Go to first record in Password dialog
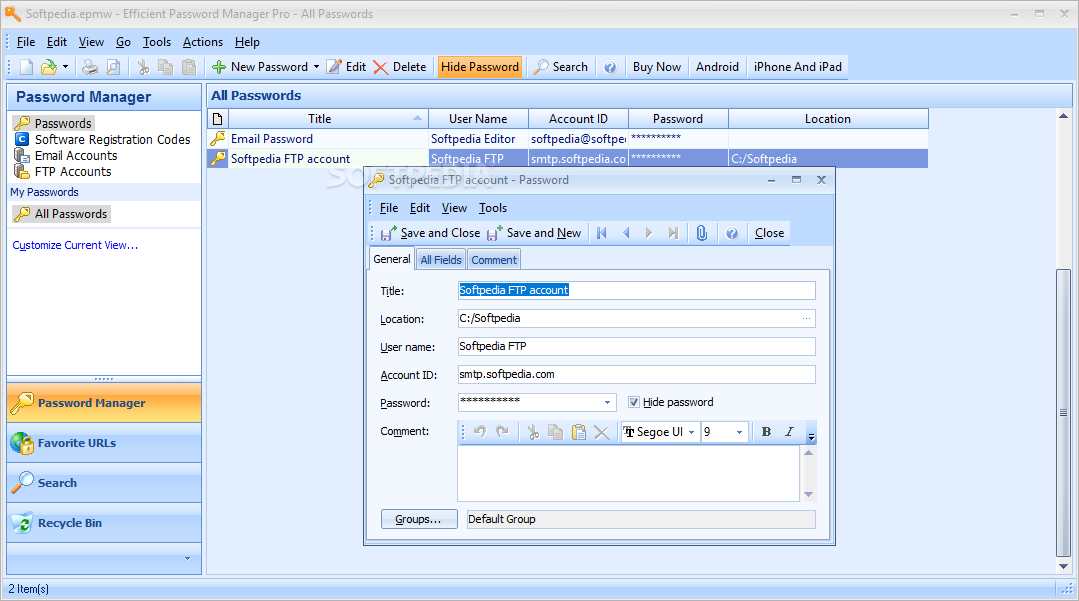Image resolution: width=1079 pixels, height=601 pixels. point(602,233)
